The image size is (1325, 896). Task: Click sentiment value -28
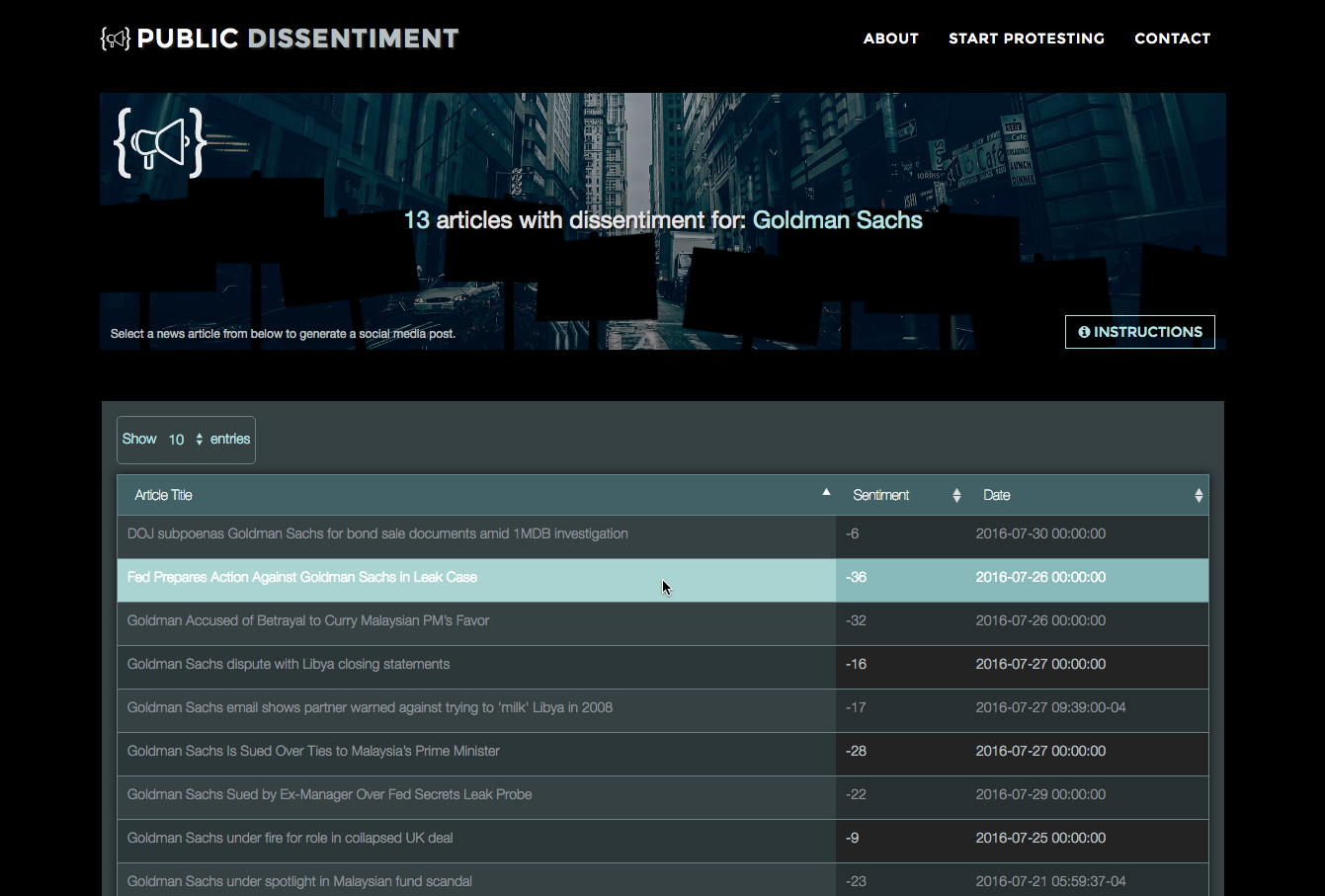coord(856,751)
